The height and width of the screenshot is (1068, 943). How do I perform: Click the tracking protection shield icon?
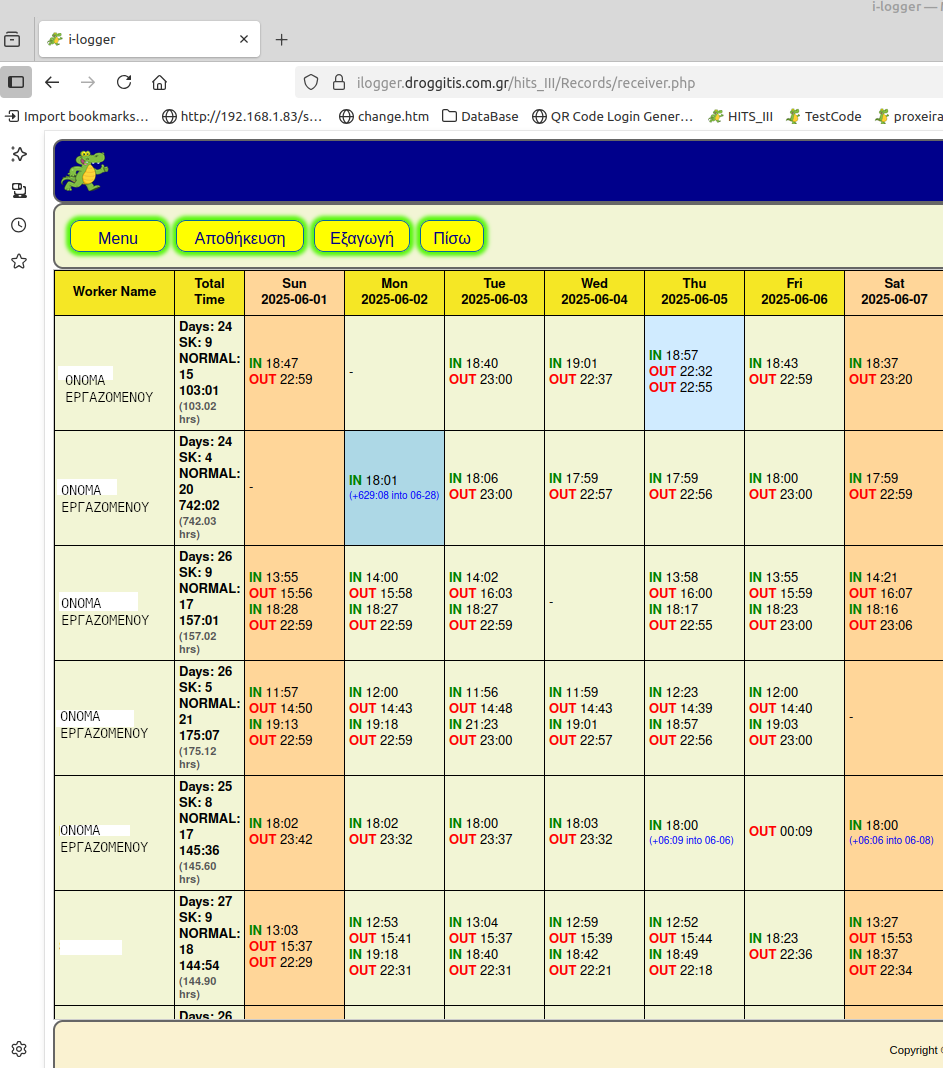click(x=311, y=82)
